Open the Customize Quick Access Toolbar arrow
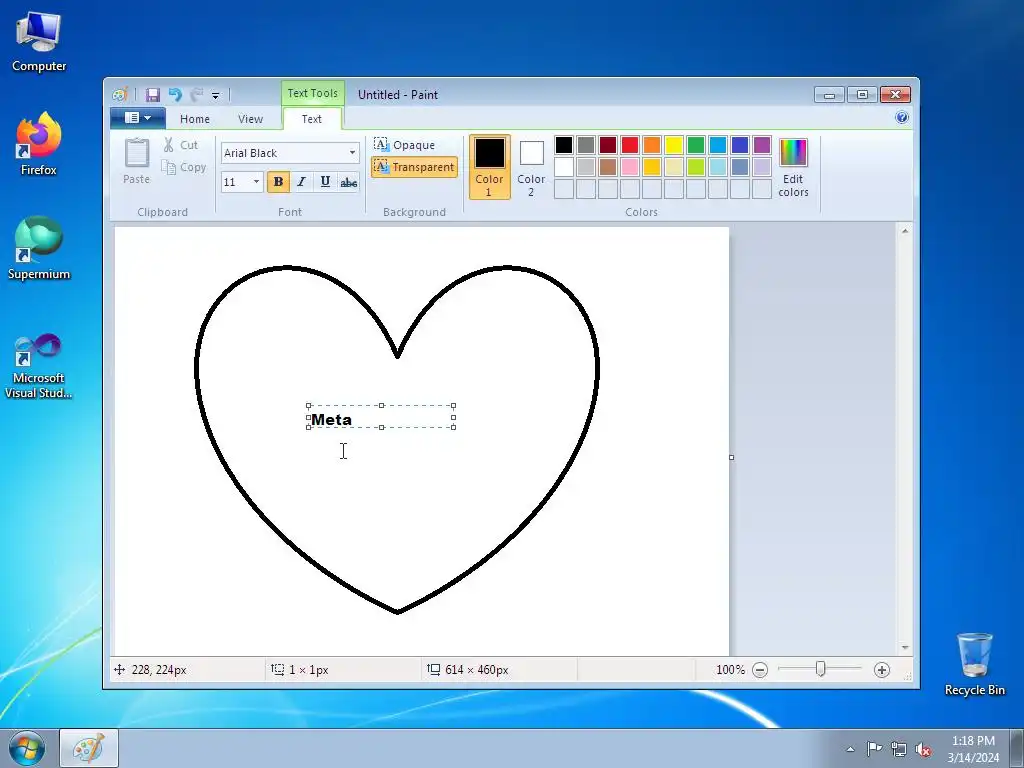The image size is (1024, 768). point(216,95)
